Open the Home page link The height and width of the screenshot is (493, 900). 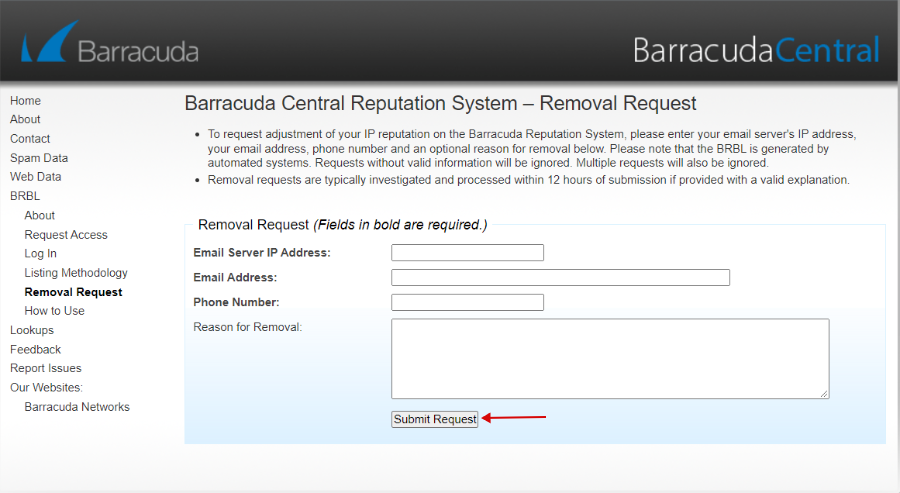[25, 100]
